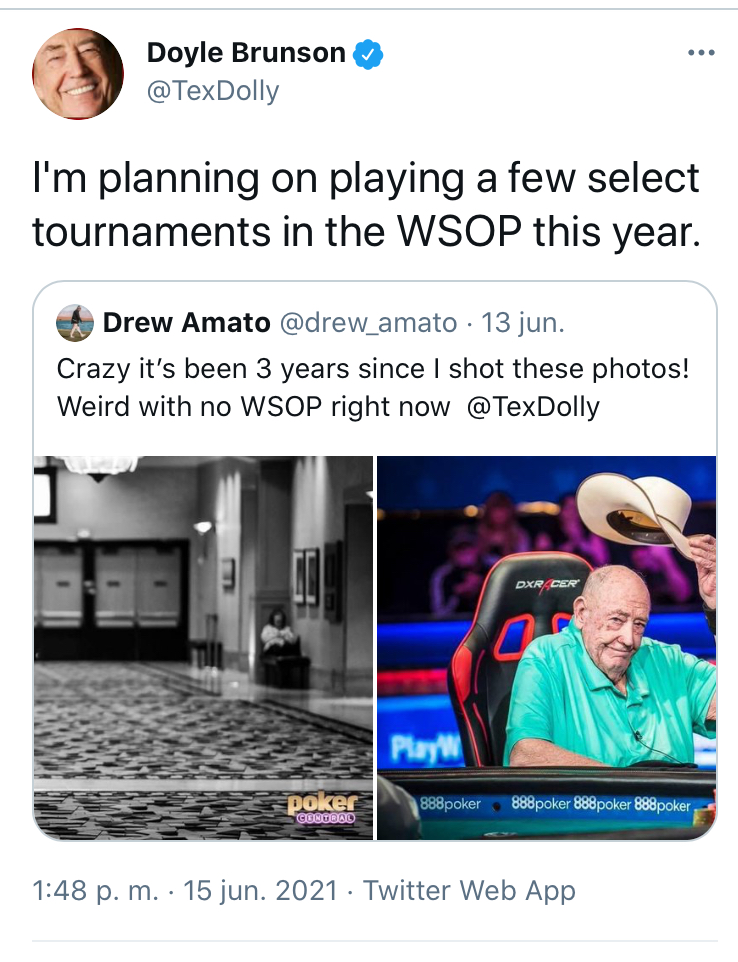Open the three-dot more options menu
The image size is (738, 962).
click(x=701, y=53)
